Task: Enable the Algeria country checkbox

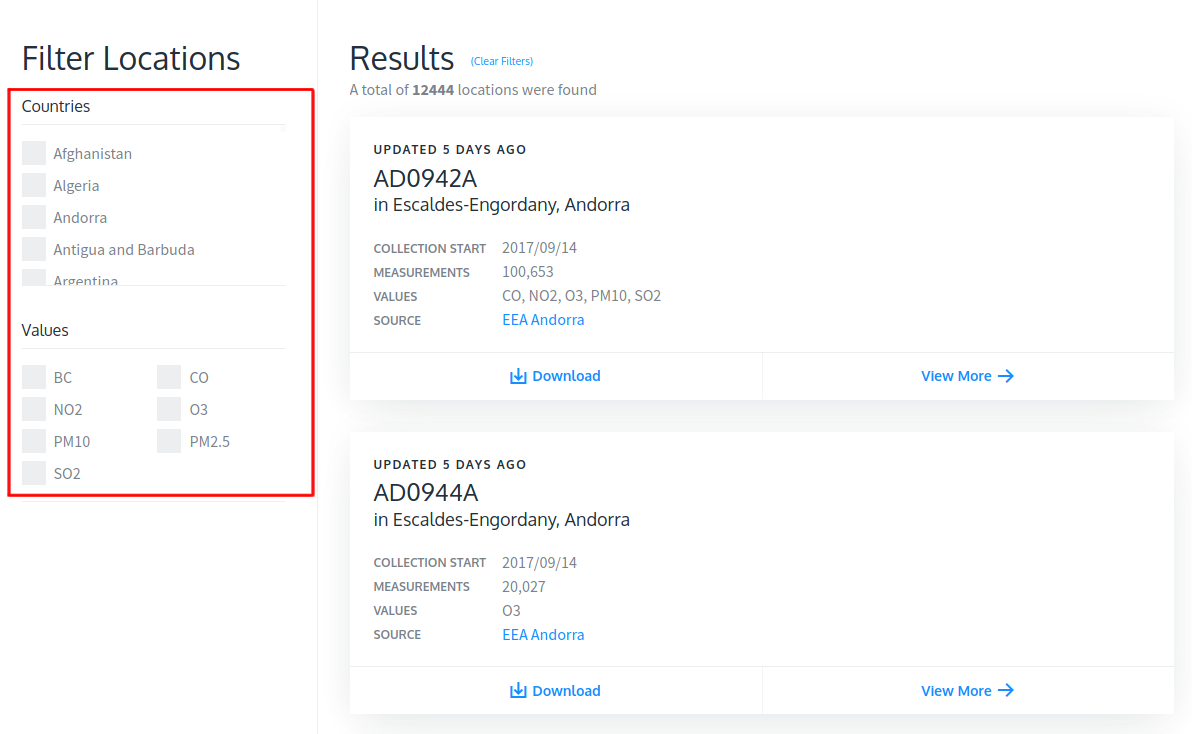Action: 34,185
